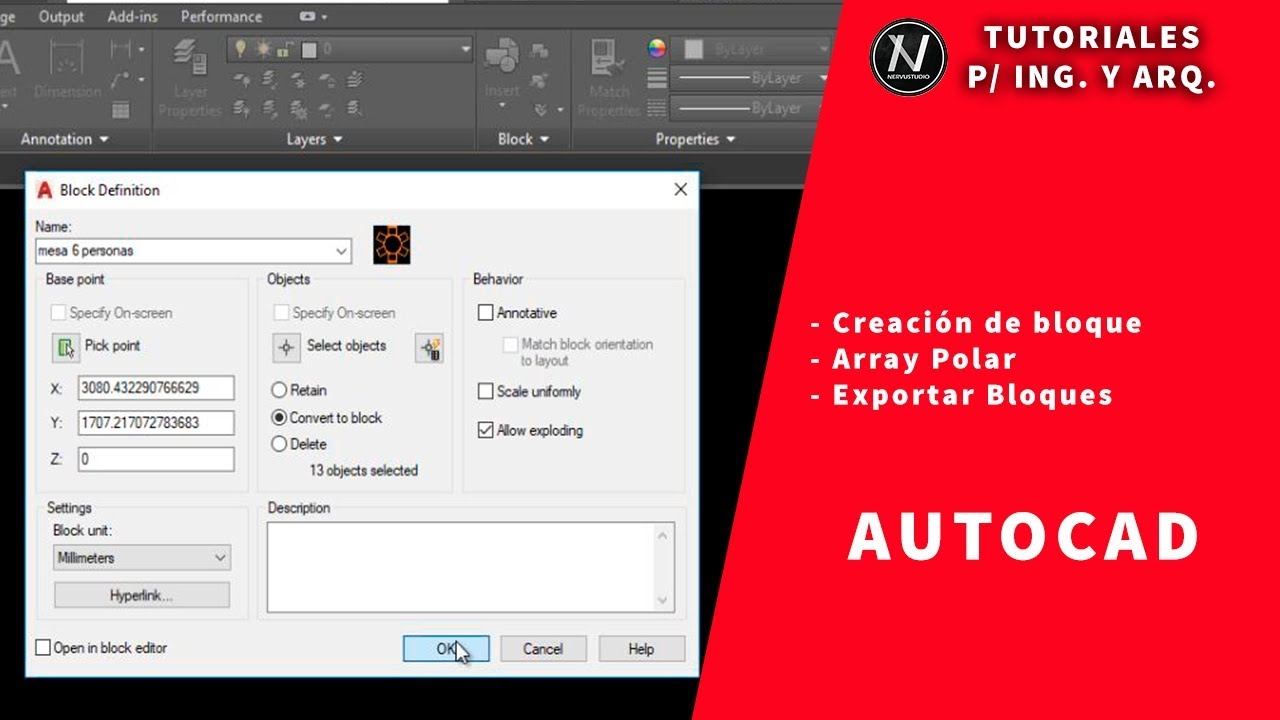The width and height of the screenshot is (1280, 720).
Task: Open the object color ByLayer swatch dropdown
Action: pos(751,48)
